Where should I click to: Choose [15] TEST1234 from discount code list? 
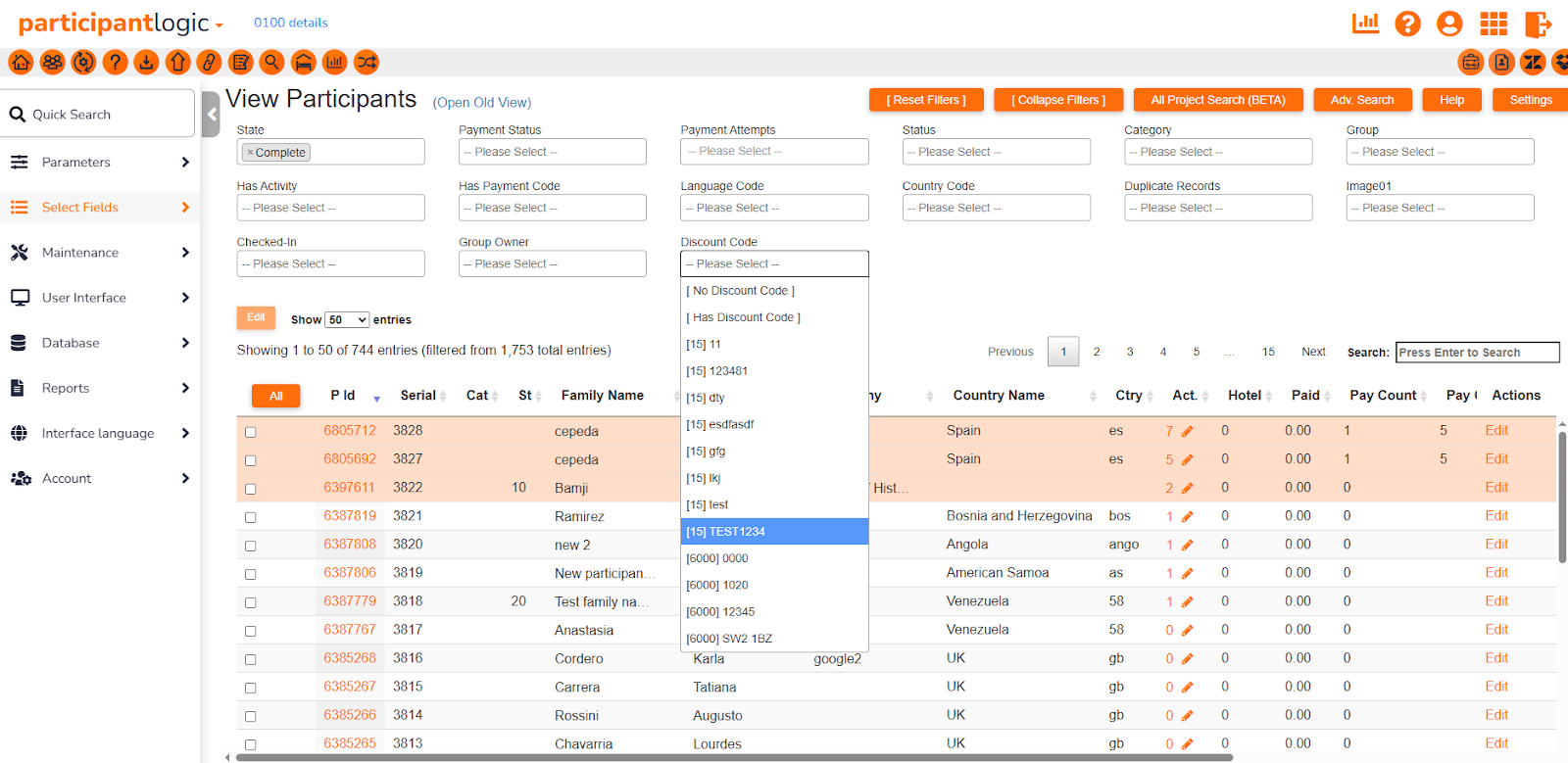pos(774,532)
